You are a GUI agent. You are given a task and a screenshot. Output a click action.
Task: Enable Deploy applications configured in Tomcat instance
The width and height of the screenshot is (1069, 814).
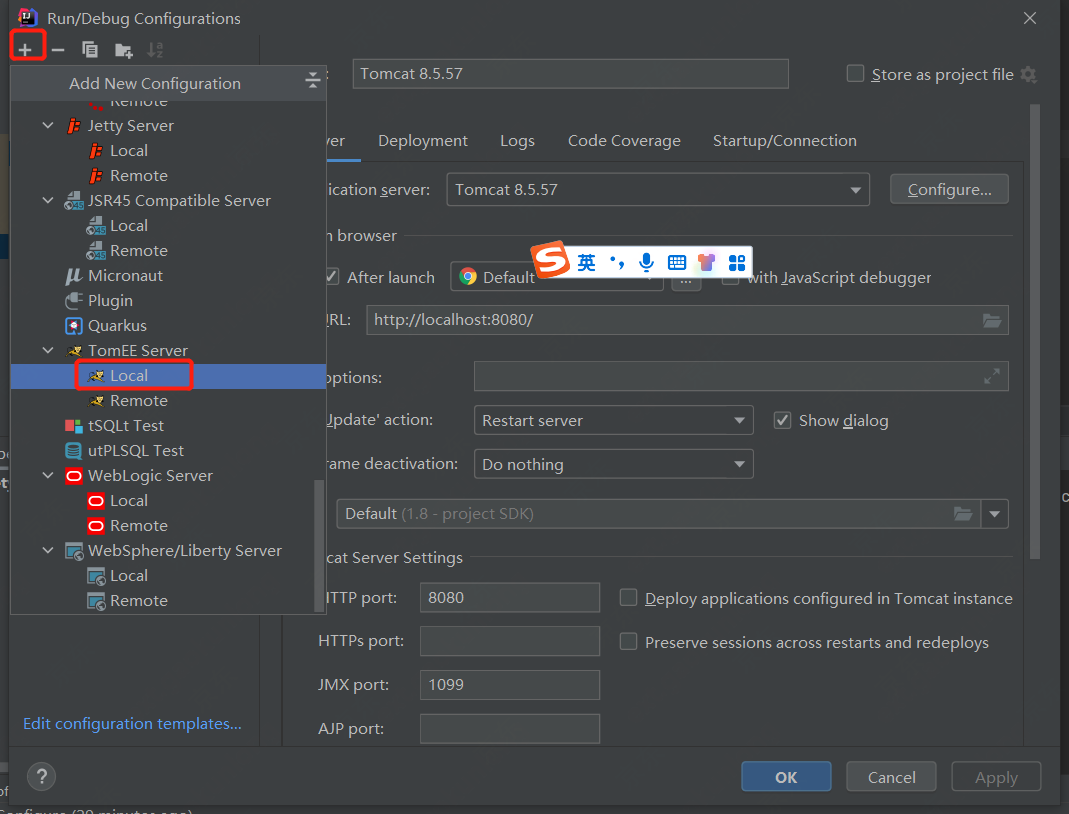point(628,598)
